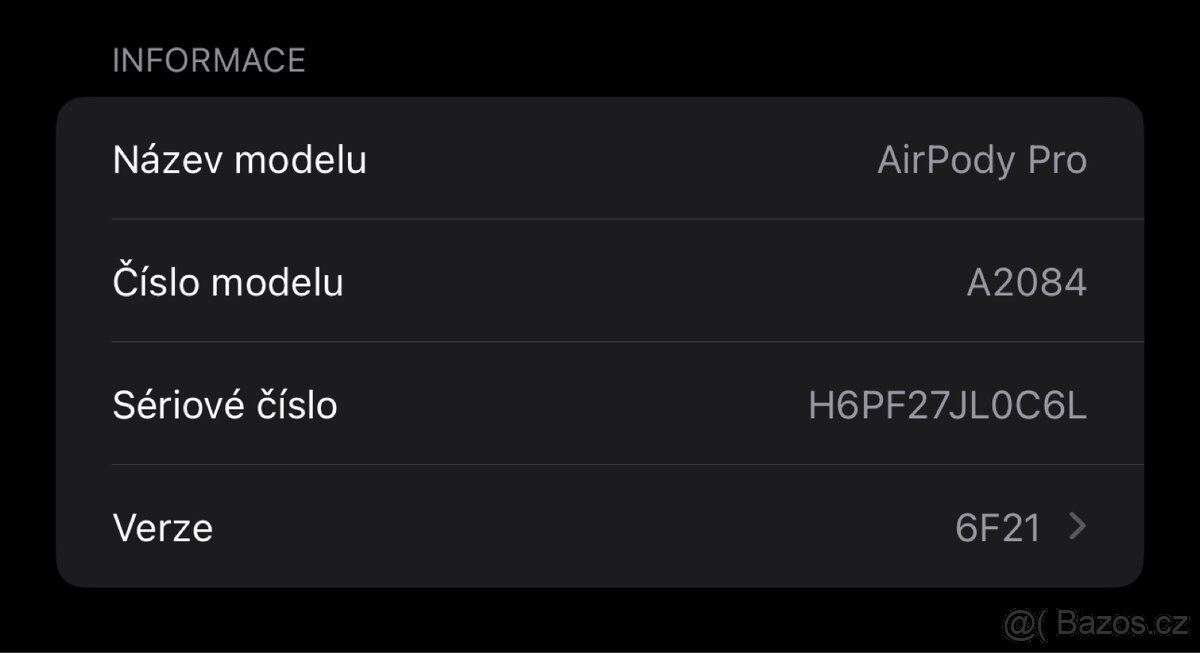Tap the Číslo modelu row
Viewport: 1200px width, 653px height.
600,282
